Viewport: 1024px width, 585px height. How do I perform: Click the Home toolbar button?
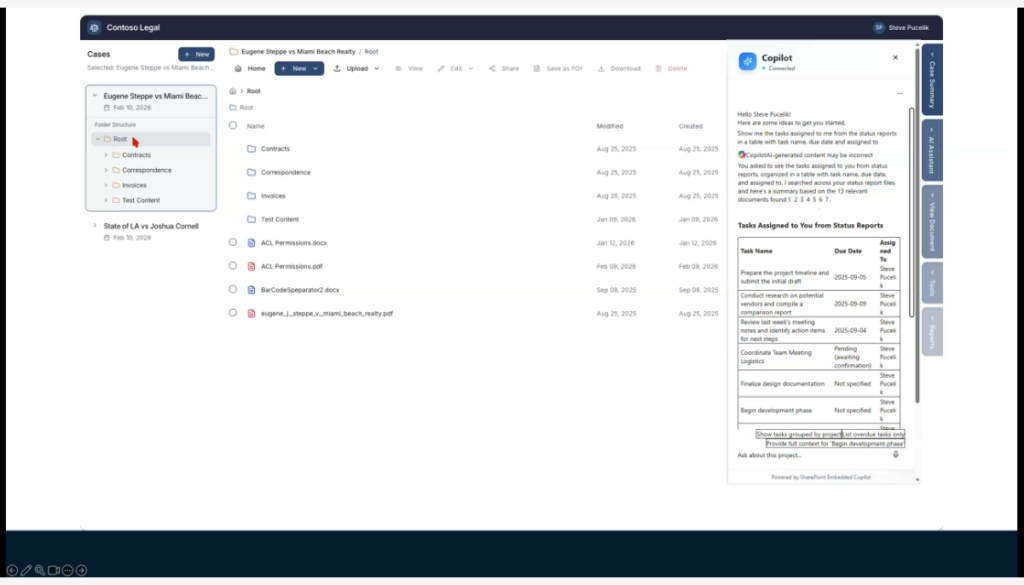pos(250,69)
